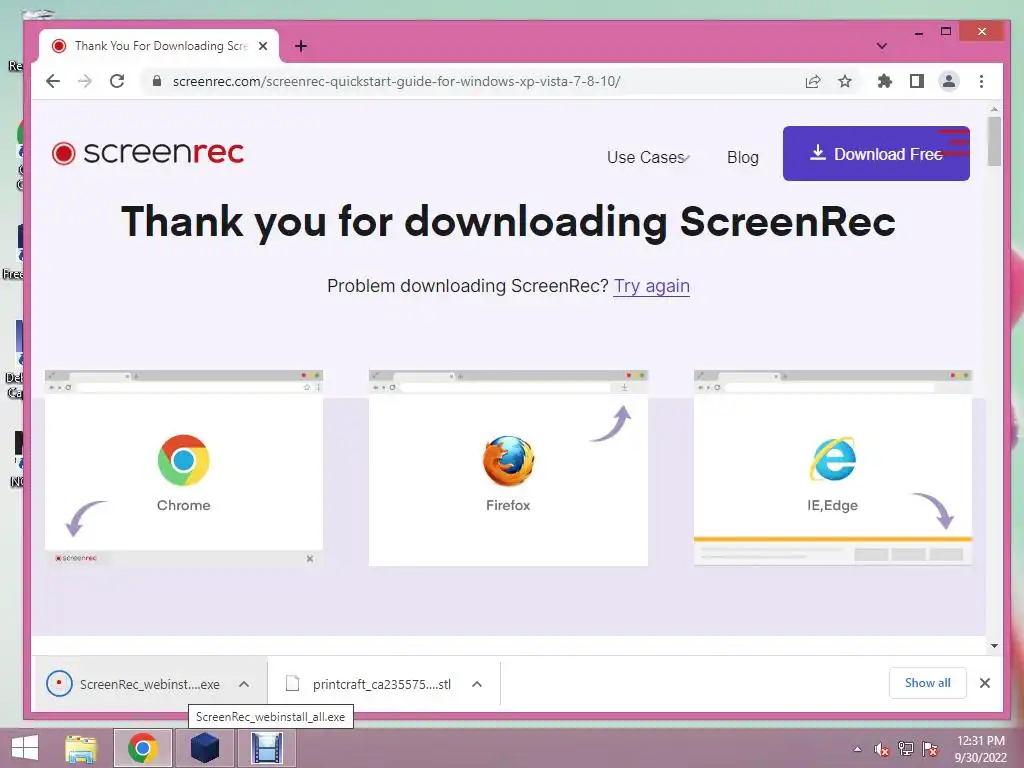Image resolution: width=1024 pixels, height=768 pixels.
Task: Click the Download Free button
Action: (x=876, y=153)
